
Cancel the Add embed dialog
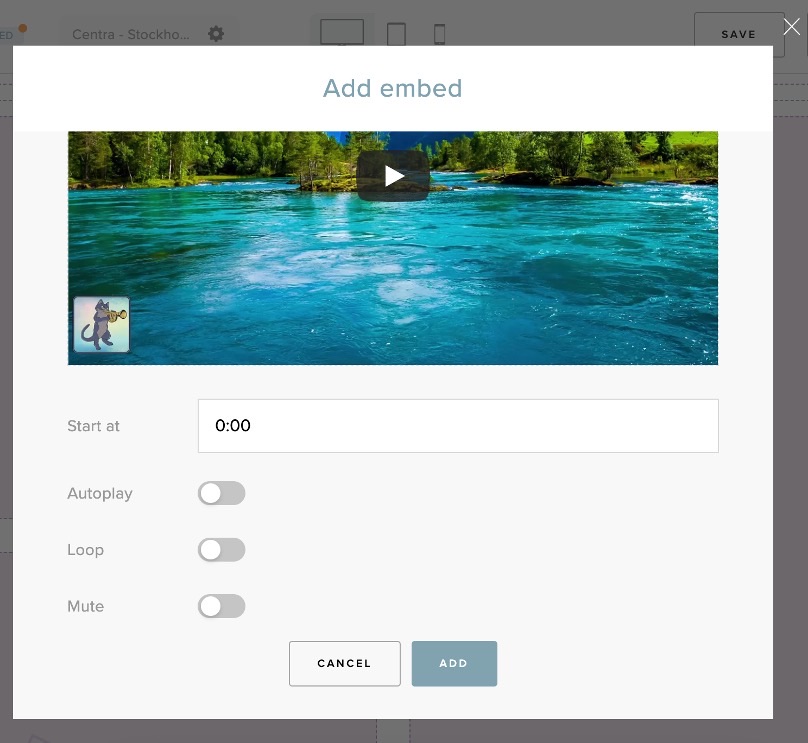(x=345, y=664)
